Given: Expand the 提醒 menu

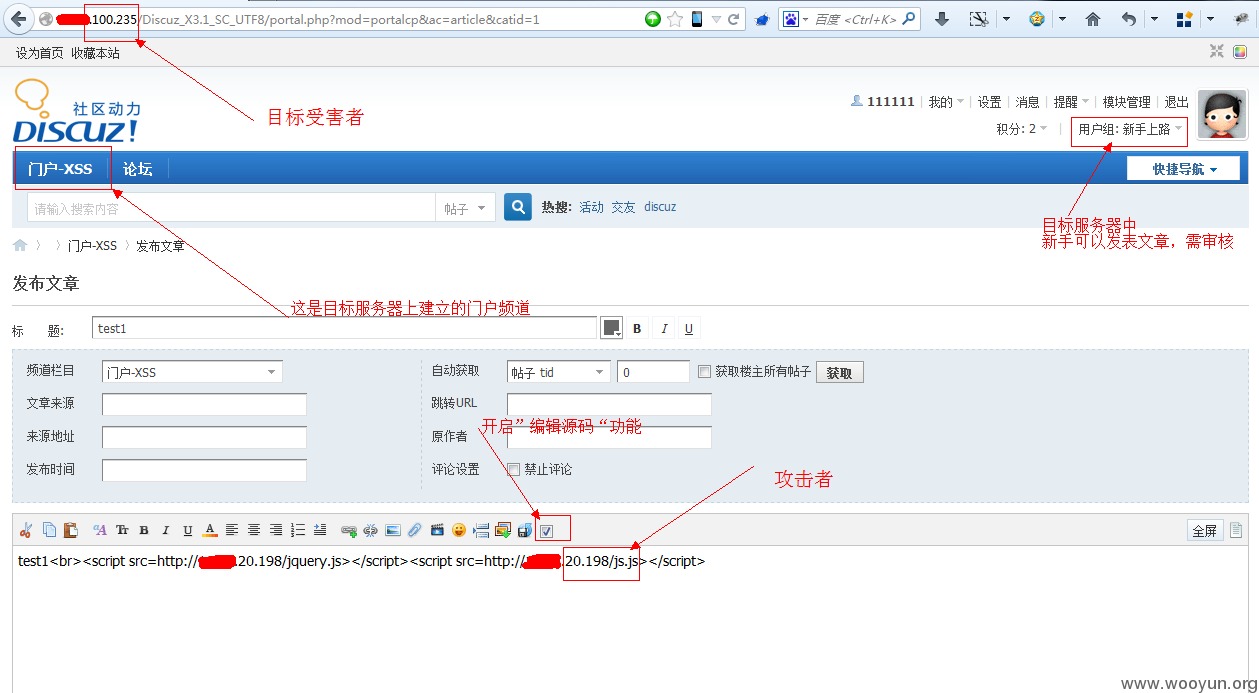Looking at the screenshot, I should [x=1071, y=102].
